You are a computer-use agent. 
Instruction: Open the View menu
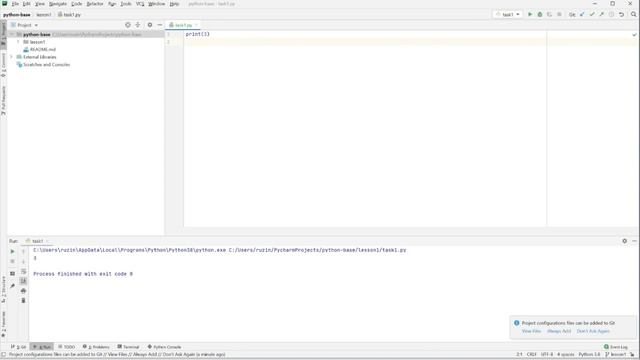[x=40, y=4]
